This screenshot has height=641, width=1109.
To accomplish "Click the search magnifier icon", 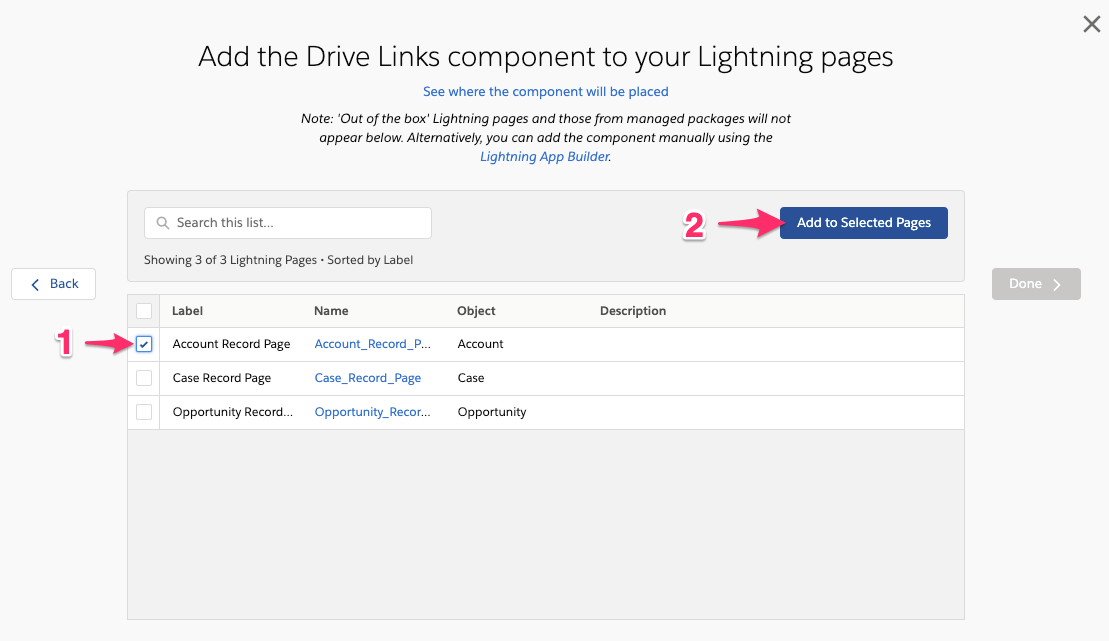I will [163, 223].
